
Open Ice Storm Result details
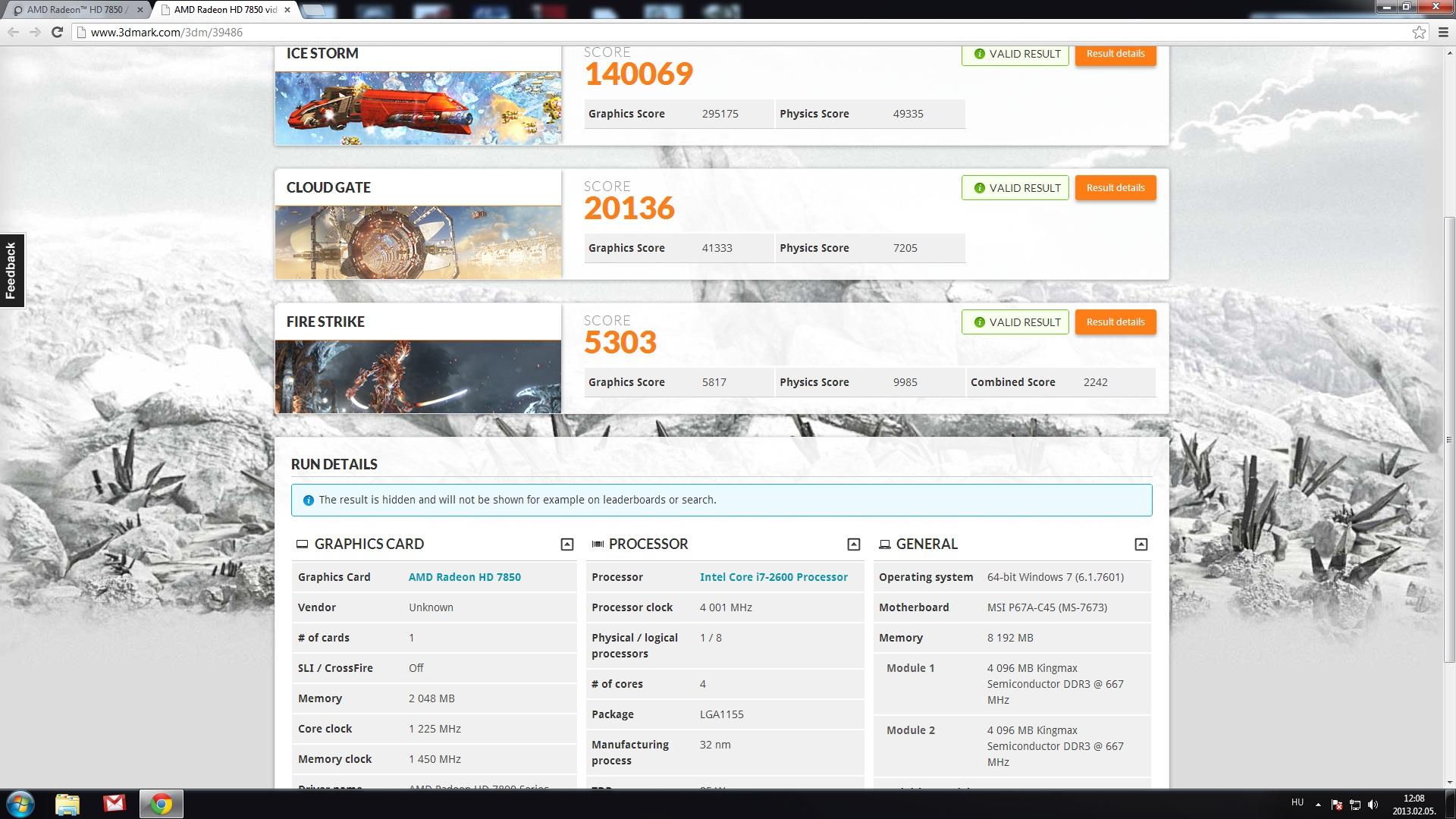(x=1116, y=54)
